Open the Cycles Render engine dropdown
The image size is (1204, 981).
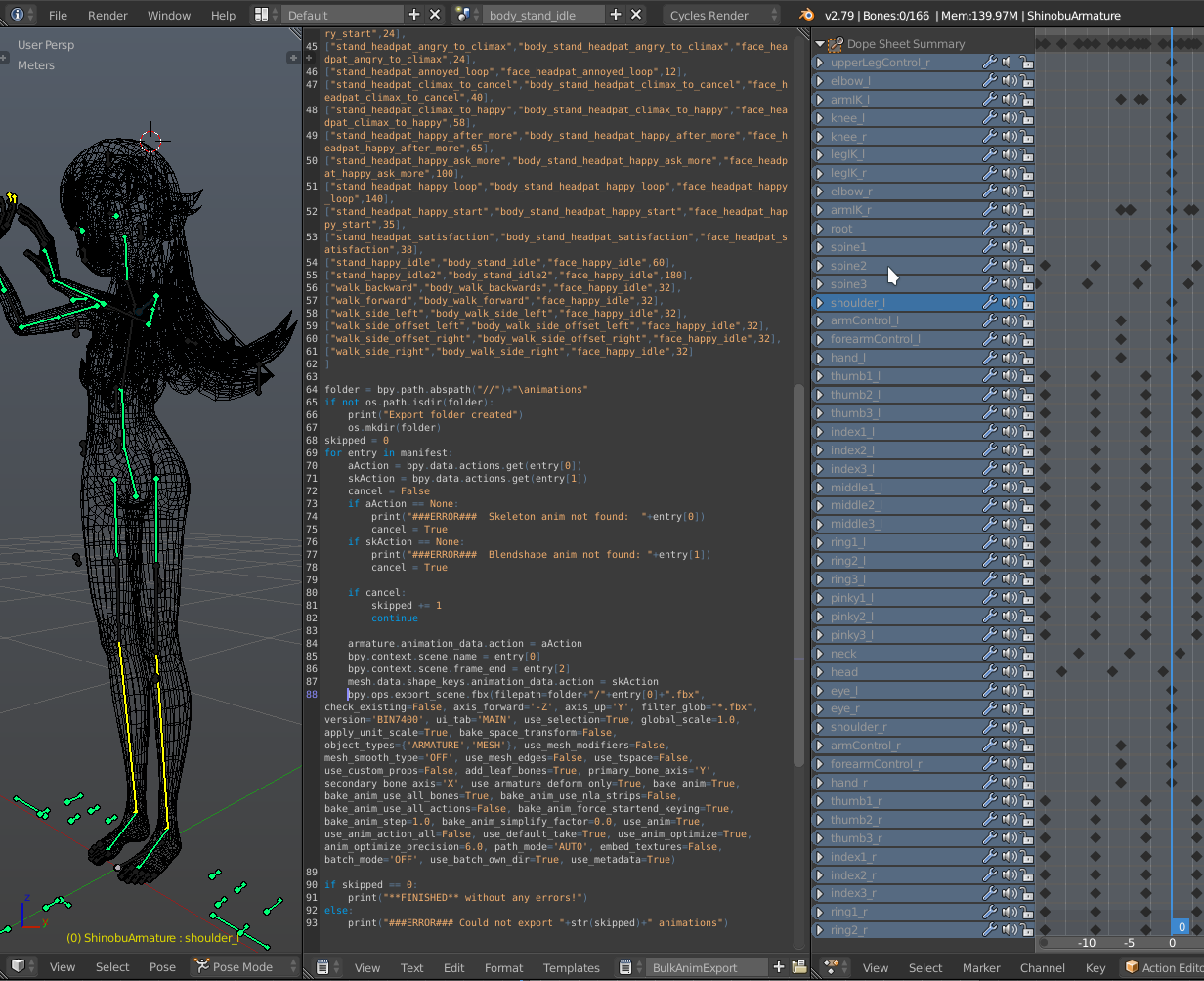coord(722,15)
